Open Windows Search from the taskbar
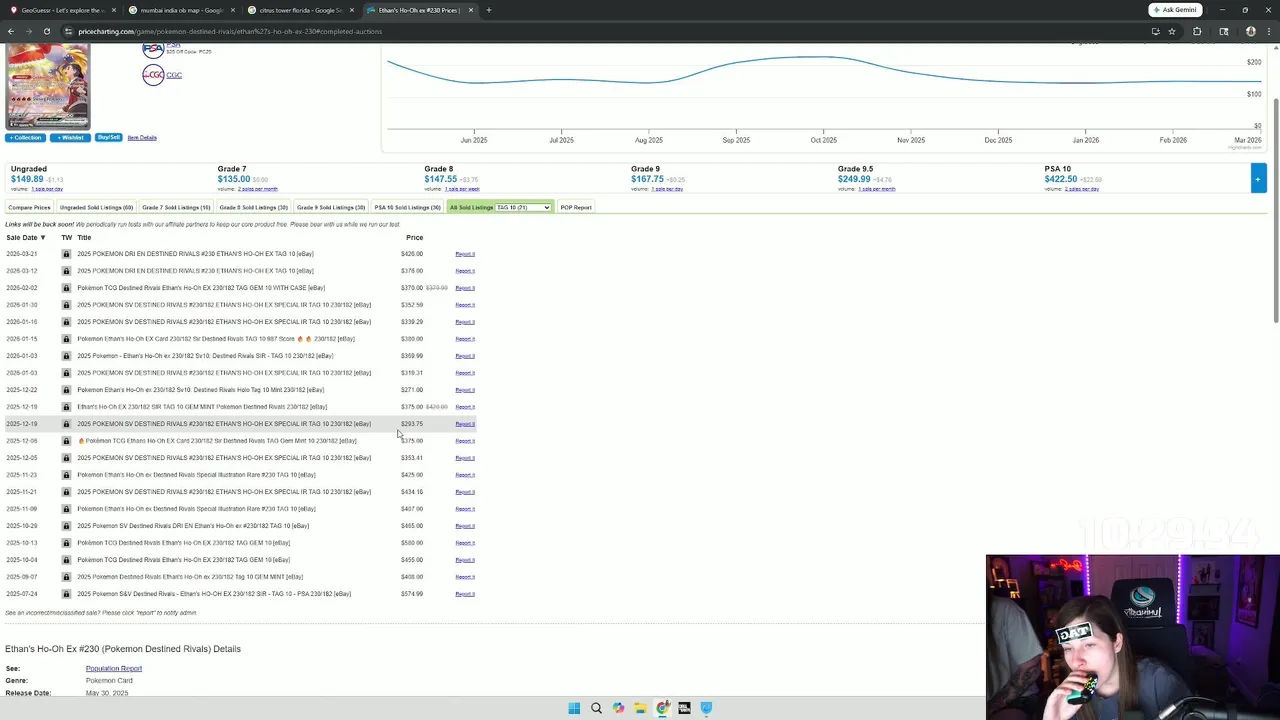Screen dimensions: 1280x720 pos(596,708)
